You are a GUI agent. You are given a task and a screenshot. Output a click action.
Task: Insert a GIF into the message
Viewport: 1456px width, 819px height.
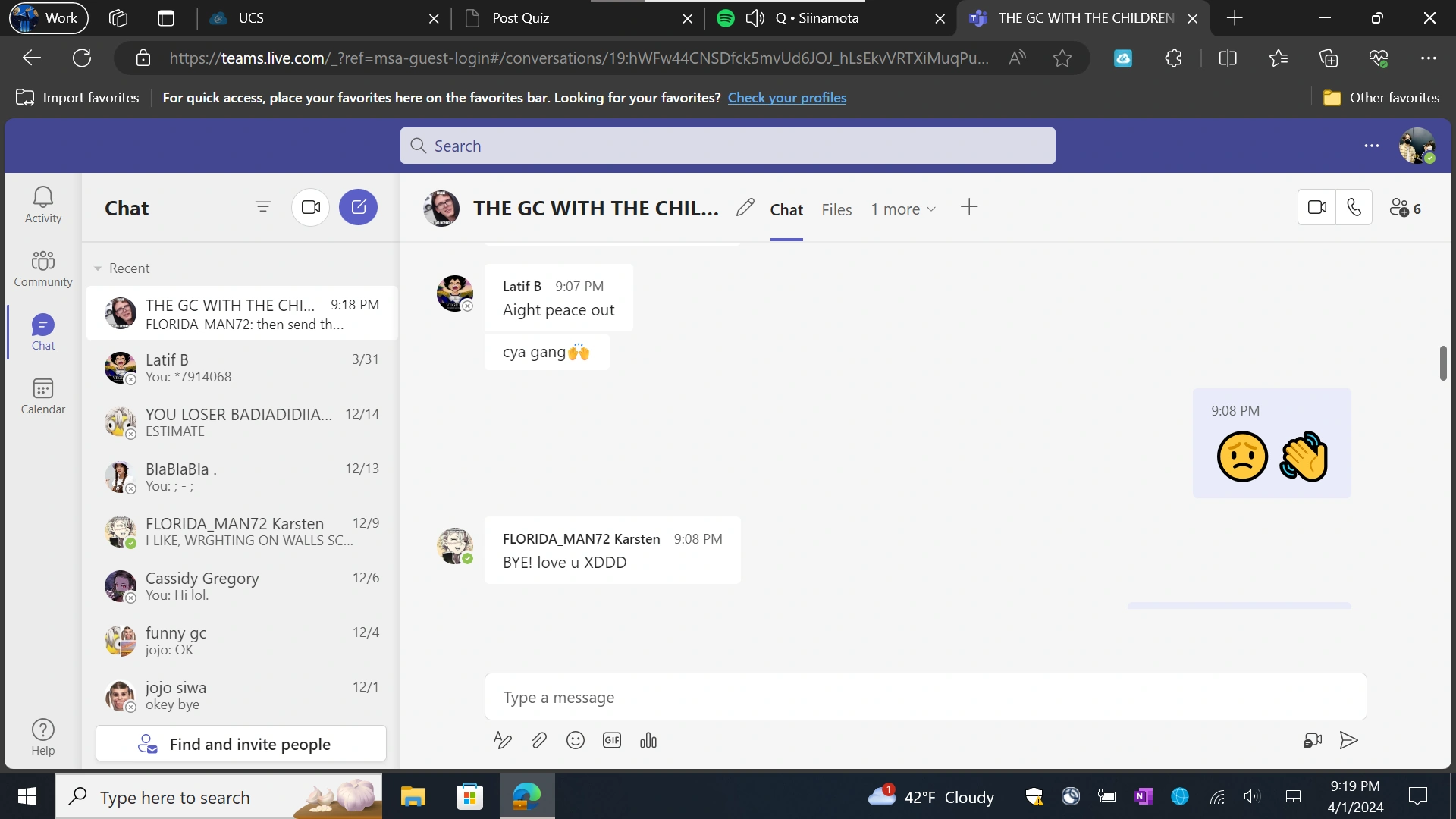[x=612, y=741]
